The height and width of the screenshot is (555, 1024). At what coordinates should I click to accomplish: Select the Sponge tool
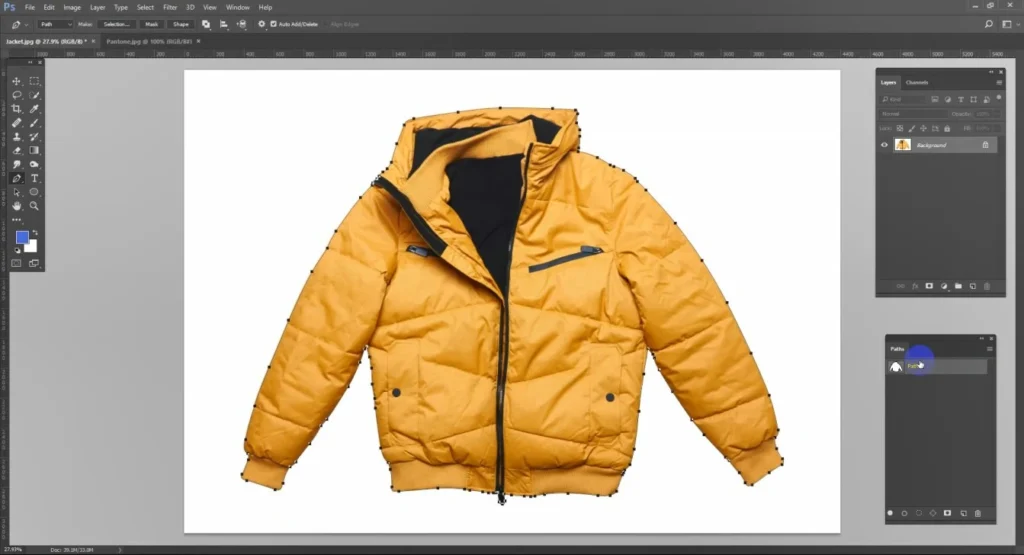(x=34, y=165)
